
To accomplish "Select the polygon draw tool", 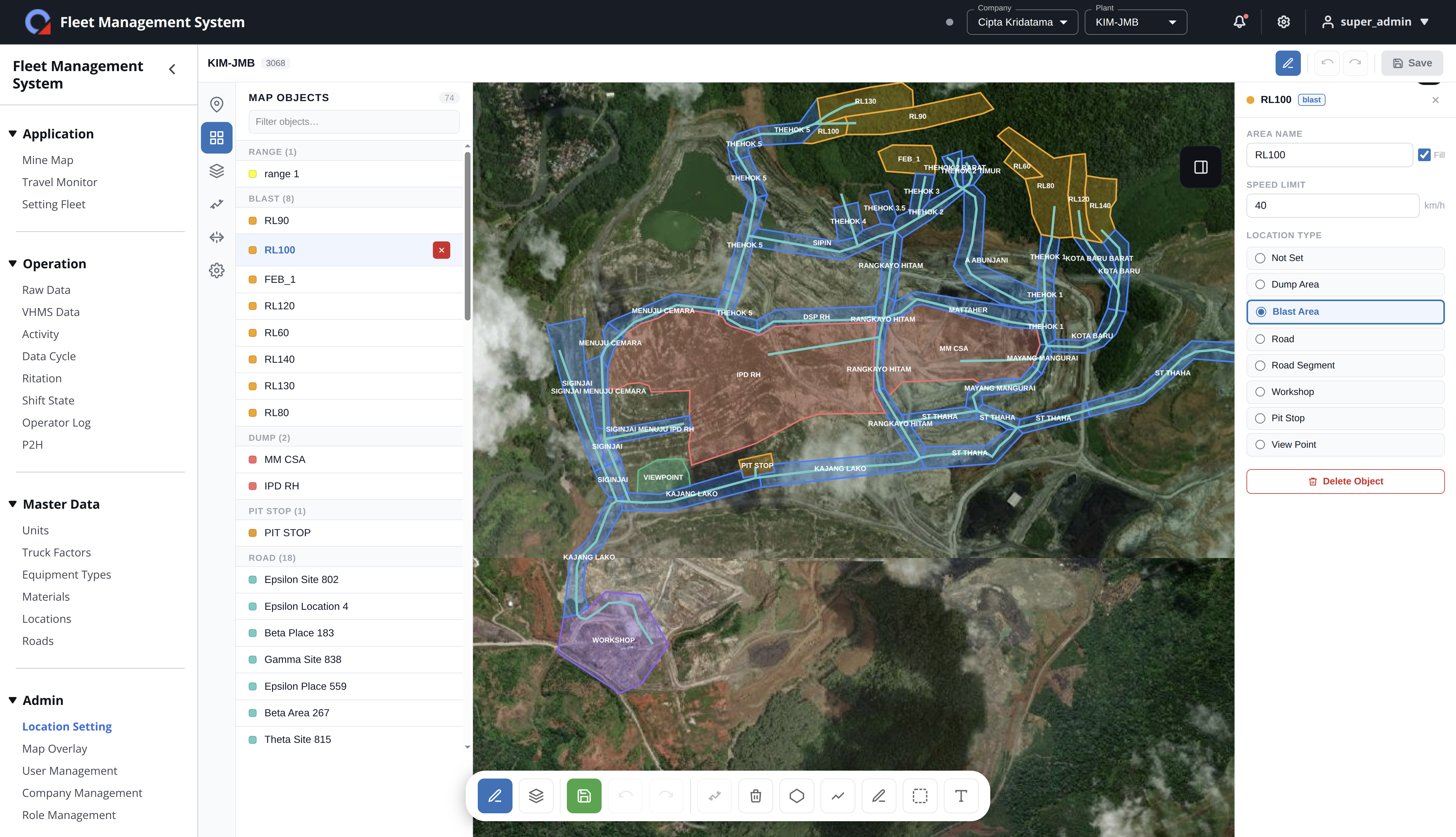I will pyautogui.click(x=797, y=796).
